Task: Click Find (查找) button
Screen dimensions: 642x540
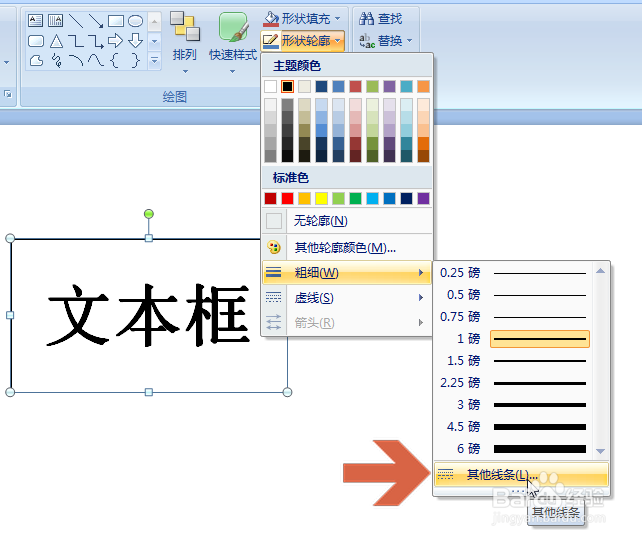Action: coord(381,18)
